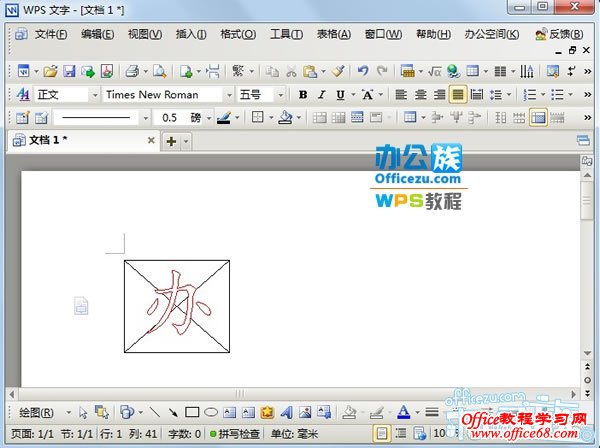Export document to PDF icon
The height and width of the screenshot is (448, 600).
(107, 71)
